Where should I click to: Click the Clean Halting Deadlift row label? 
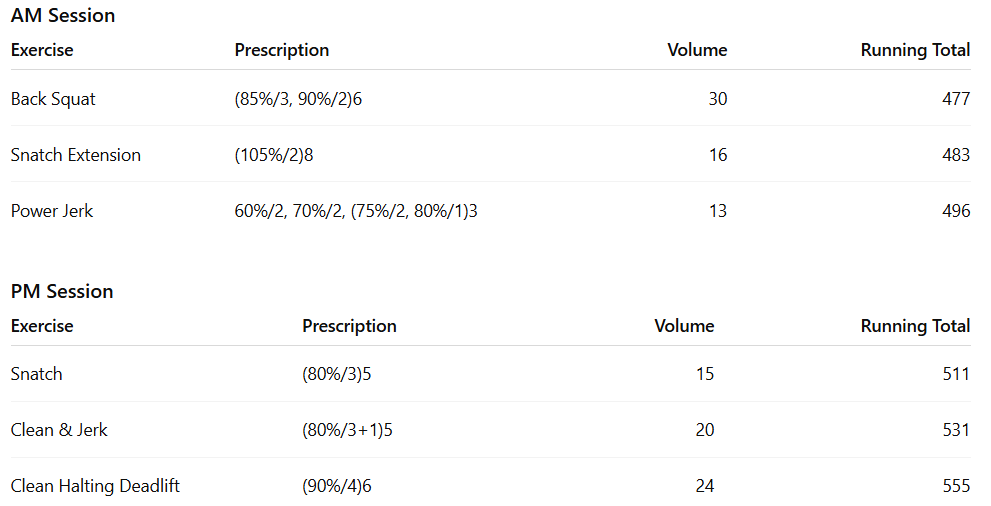(x=95, y=486)
